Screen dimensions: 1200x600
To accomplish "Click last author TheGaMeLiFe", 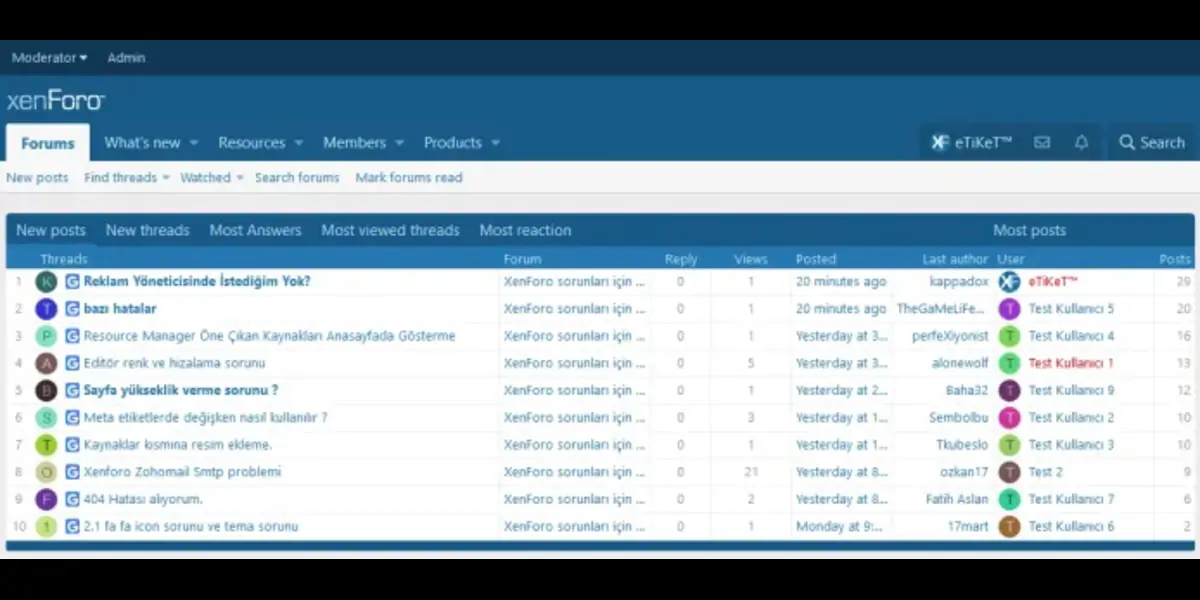I will pyautogui.click(x=942, y=309).
